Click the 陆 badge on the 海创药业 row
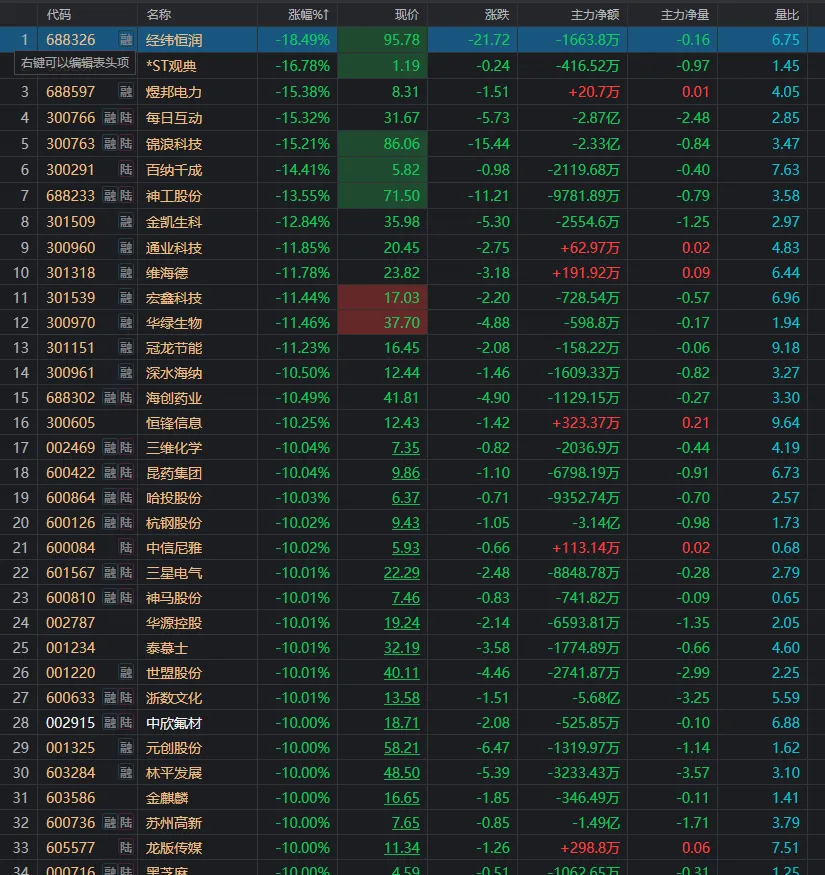Image resolution: width=825 pixels, height=875 pixels. pos(126,398)
